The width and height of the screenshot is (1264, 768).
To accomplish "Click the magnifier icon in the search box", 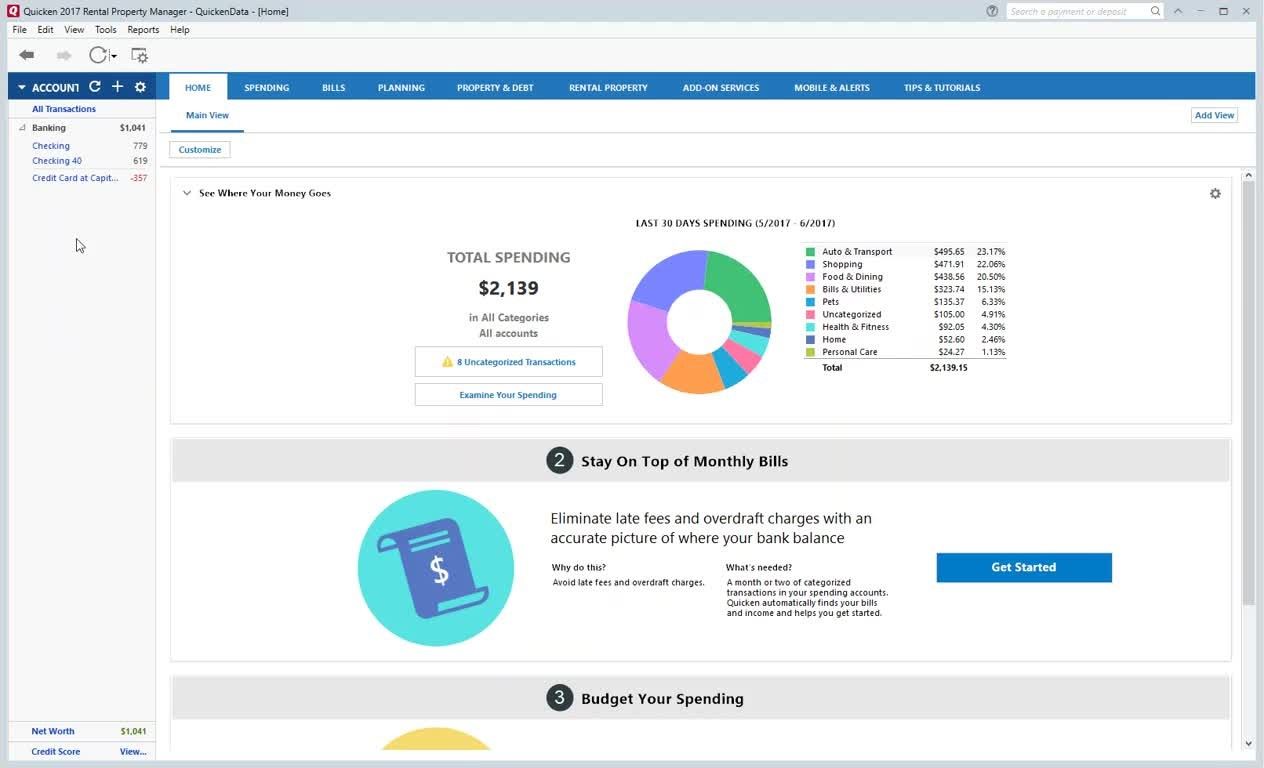I will click(1155, 11).
